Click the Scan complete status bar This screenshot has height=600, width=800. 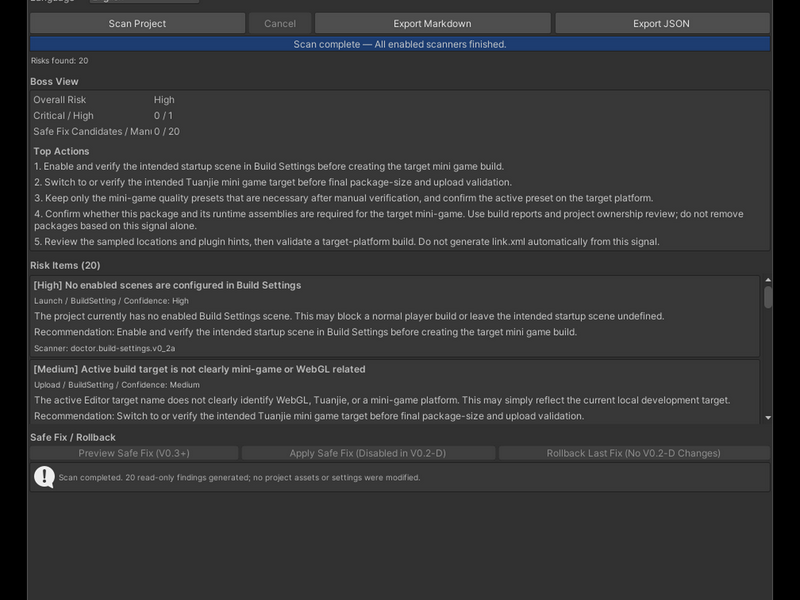400,44
